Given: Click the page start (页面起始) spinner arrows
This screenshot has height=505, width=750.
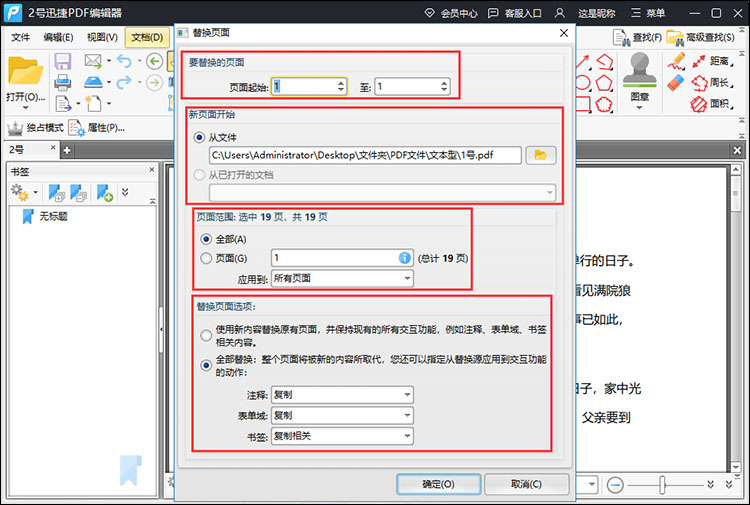Looking at the screenshot, I should point(341,86).
